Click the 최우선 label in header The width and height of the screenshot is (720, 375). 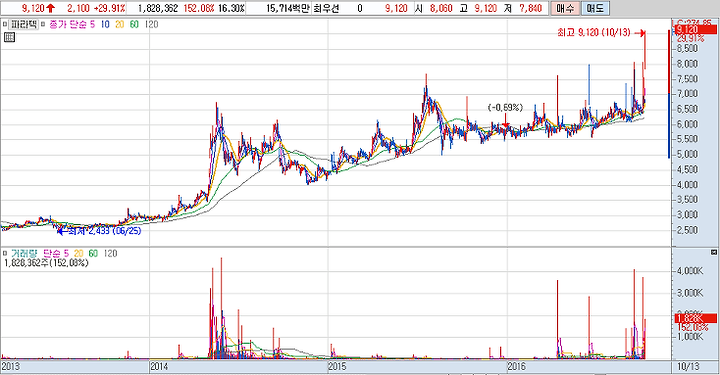pyautogui.click(x=326, y=8)
